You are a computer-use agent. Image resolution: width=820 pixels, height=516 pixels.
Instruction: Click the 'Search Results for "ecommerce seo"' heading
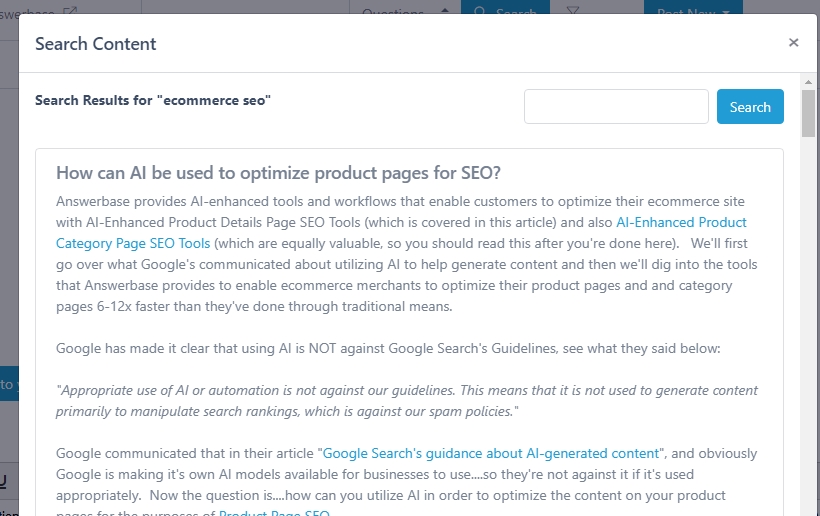(153, 100)
